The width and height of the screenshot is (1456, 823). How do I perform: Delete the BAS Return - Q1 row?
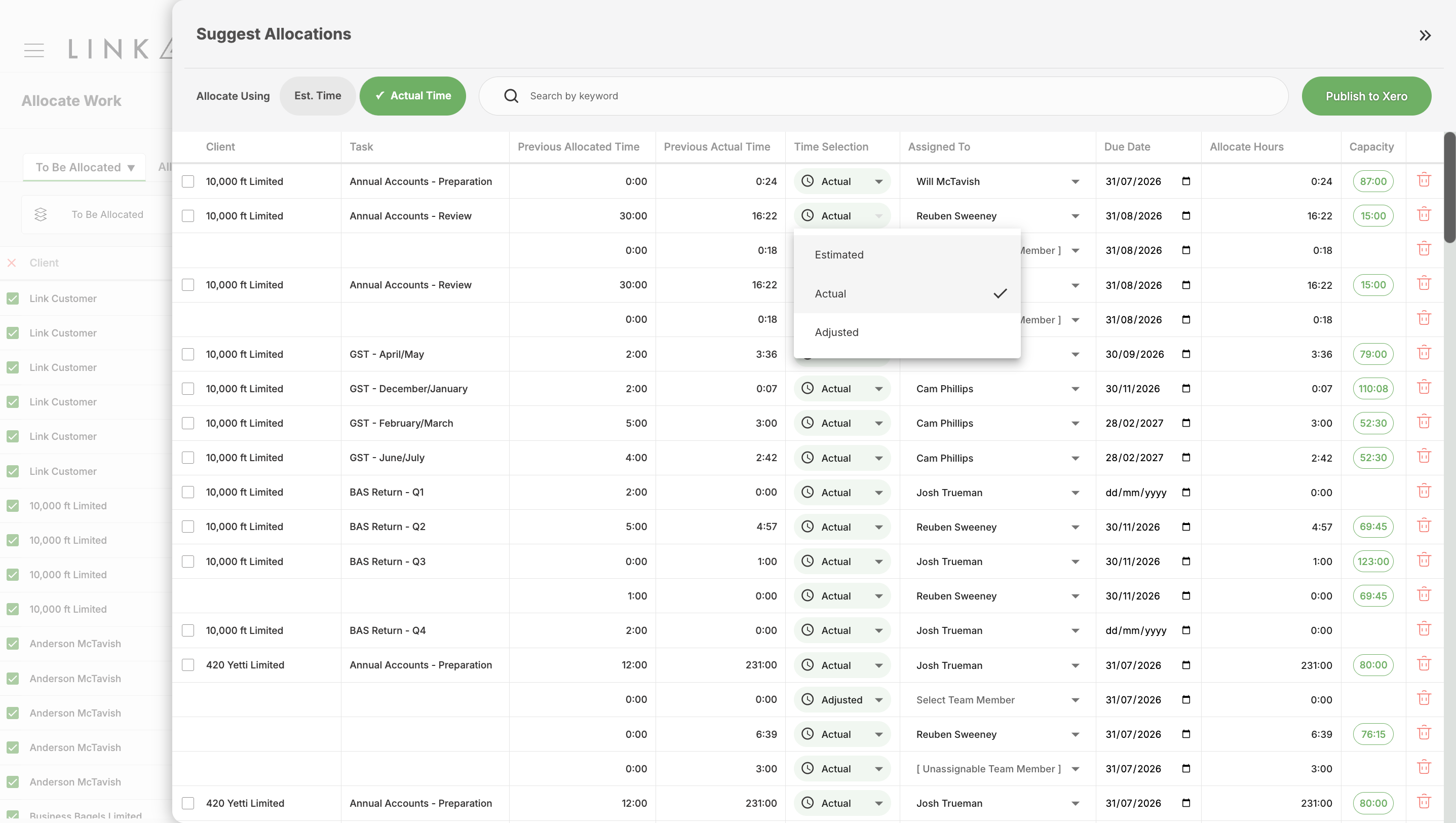click(x=1424, y=491)
